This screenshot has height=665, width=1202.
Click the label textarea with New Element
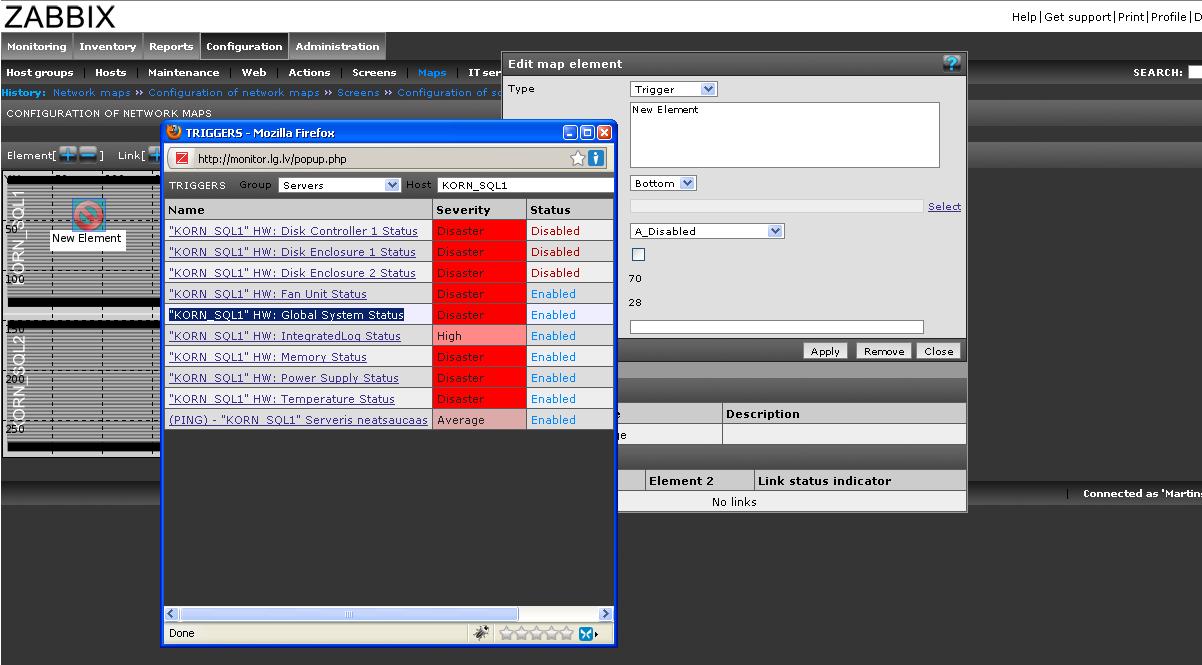785,135
